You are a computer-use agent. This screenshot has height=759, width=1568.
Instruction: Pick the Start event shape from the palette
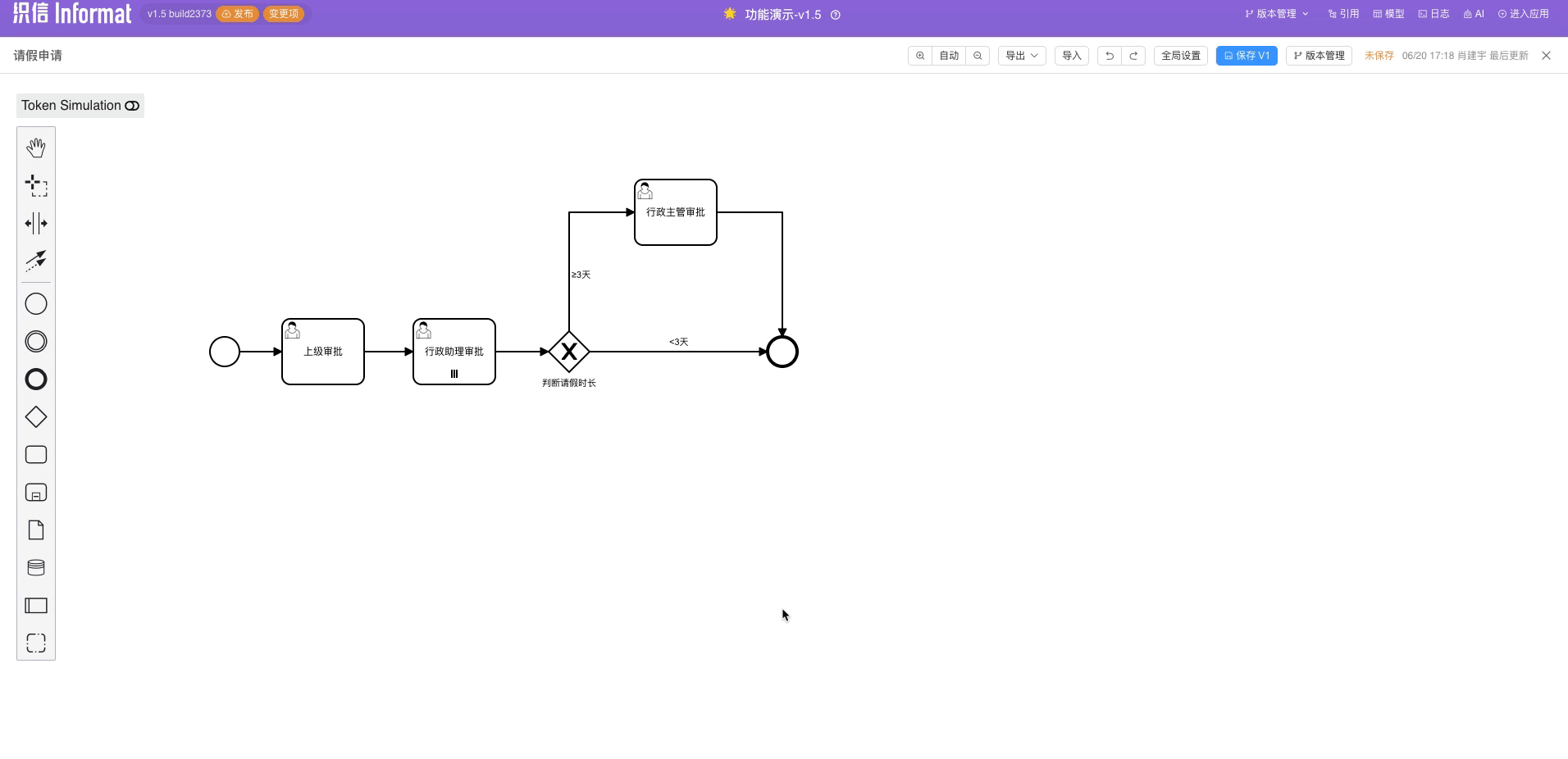coord(35,303)
